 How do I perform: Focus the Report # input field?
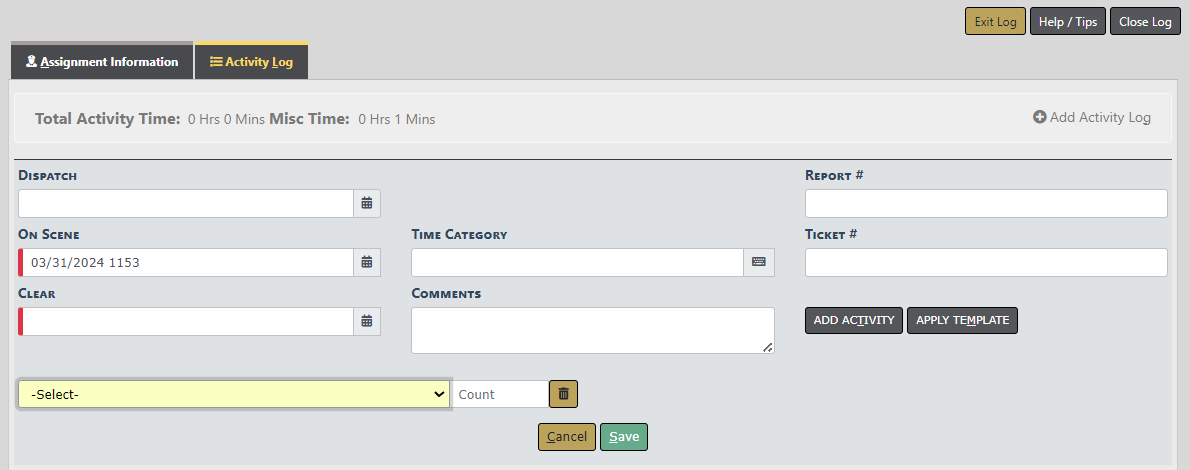[986, 203]
